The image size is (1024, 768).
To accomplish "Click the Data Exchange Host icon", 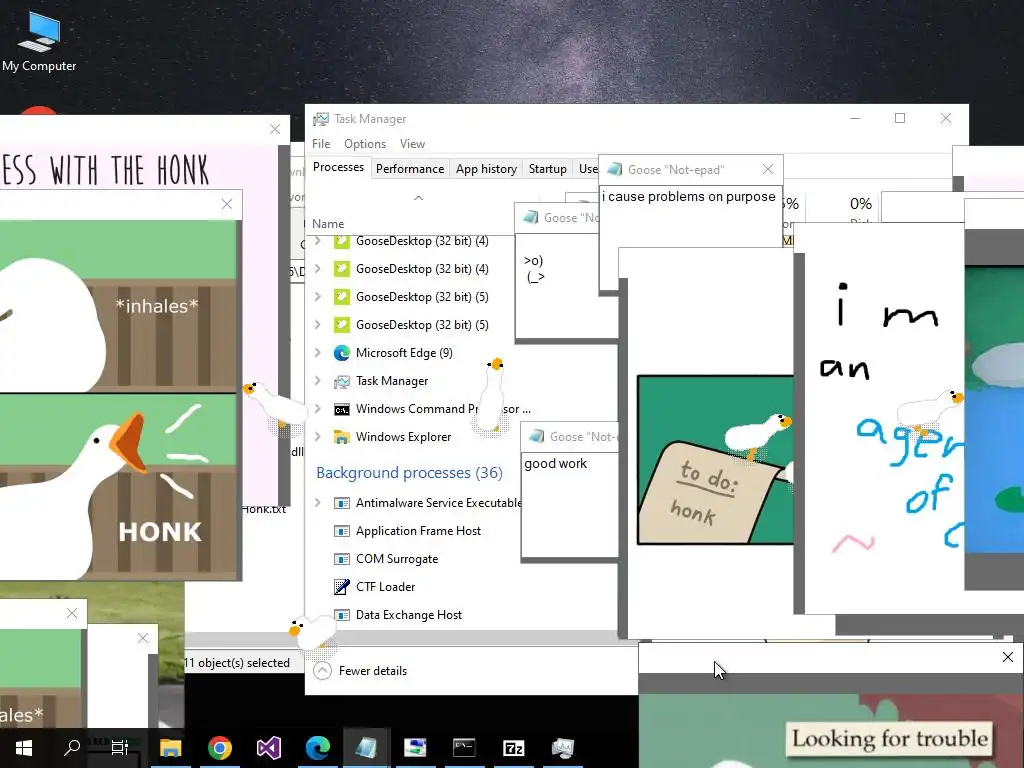I will click(342, 615).
